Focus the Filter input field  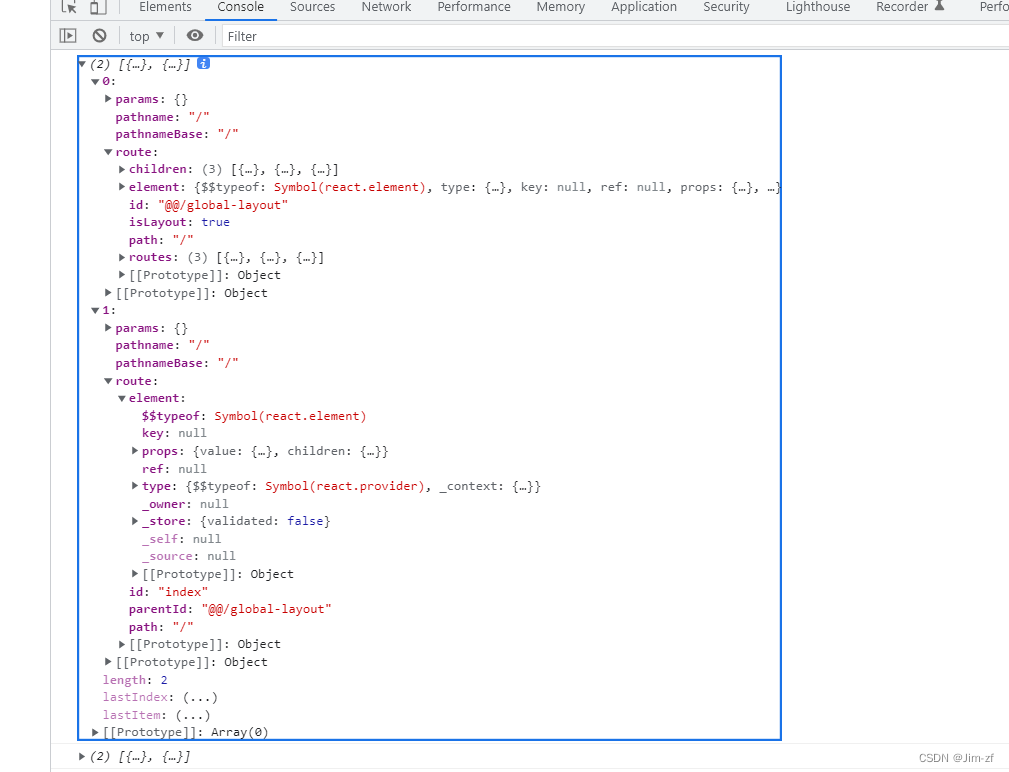[x=615, y=36]
